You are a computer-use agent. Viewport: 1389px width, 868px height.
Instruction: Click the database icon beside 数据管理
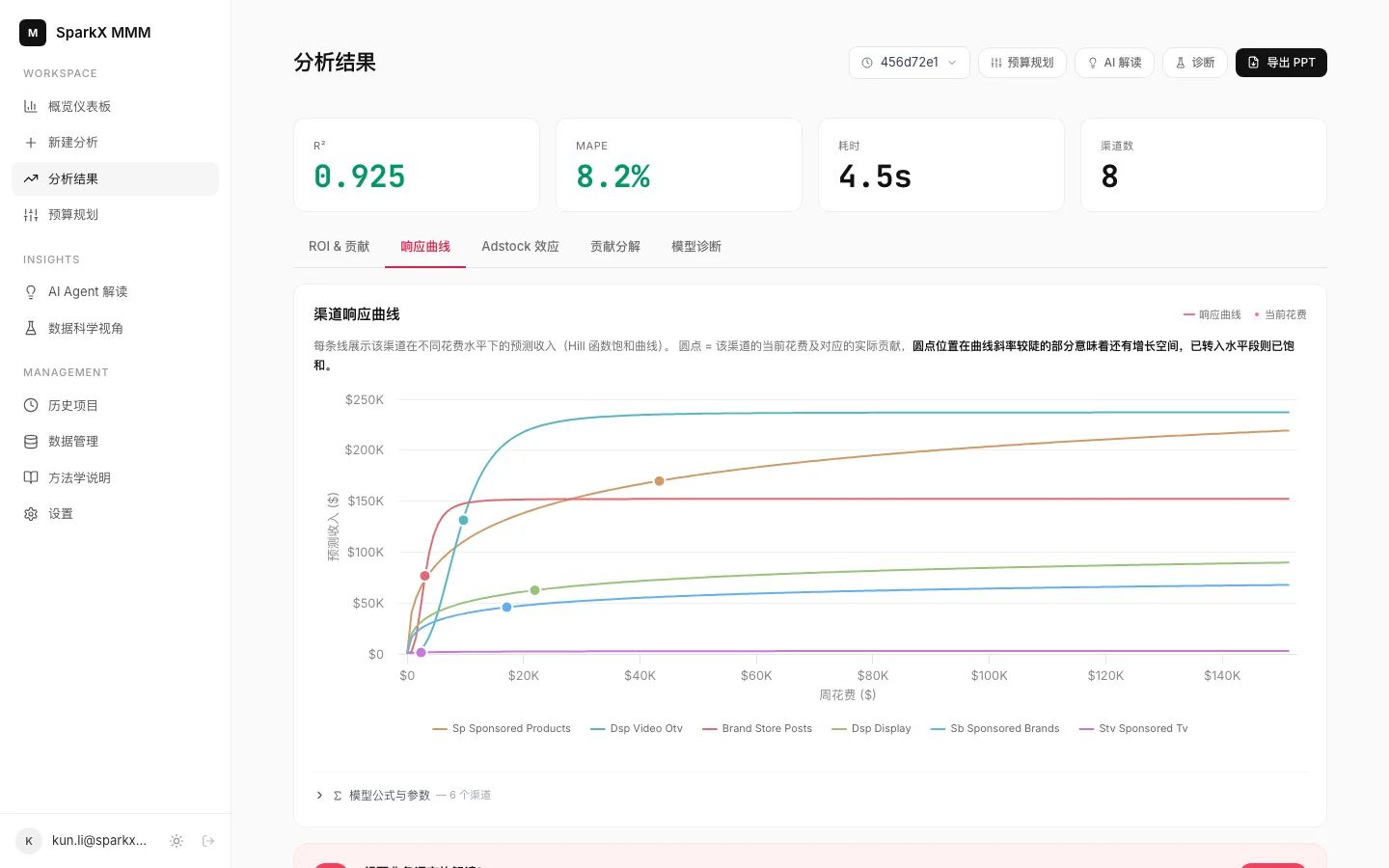coord(31,442)
